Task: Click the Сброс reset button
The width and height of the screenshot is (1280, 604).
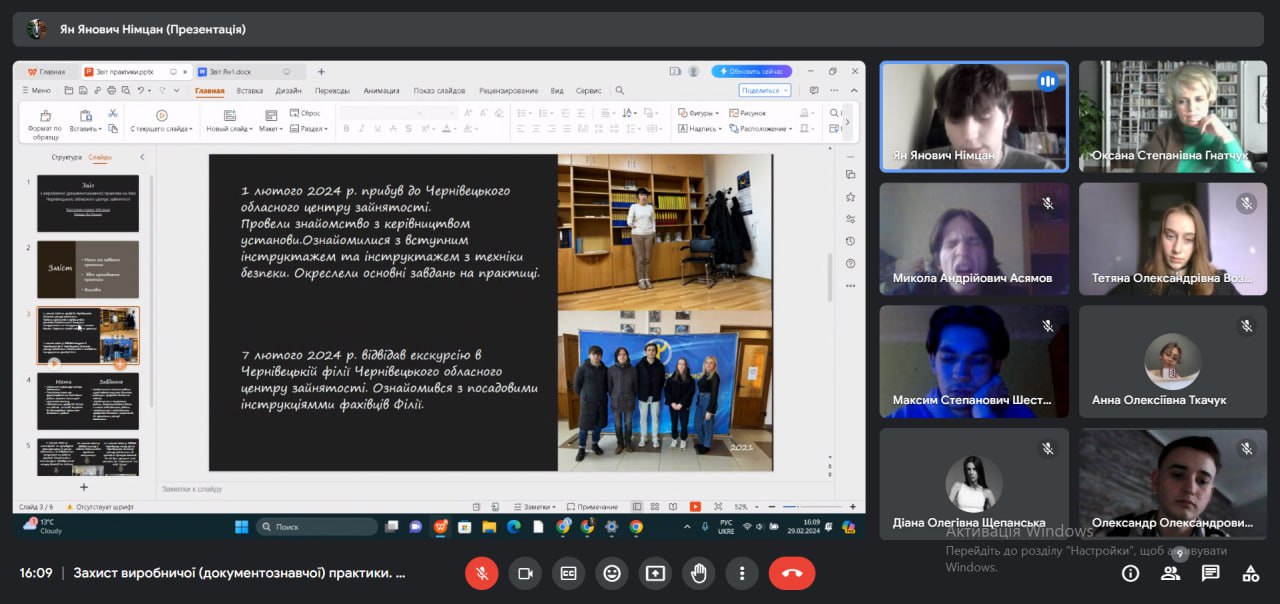Action: (306, 114)
